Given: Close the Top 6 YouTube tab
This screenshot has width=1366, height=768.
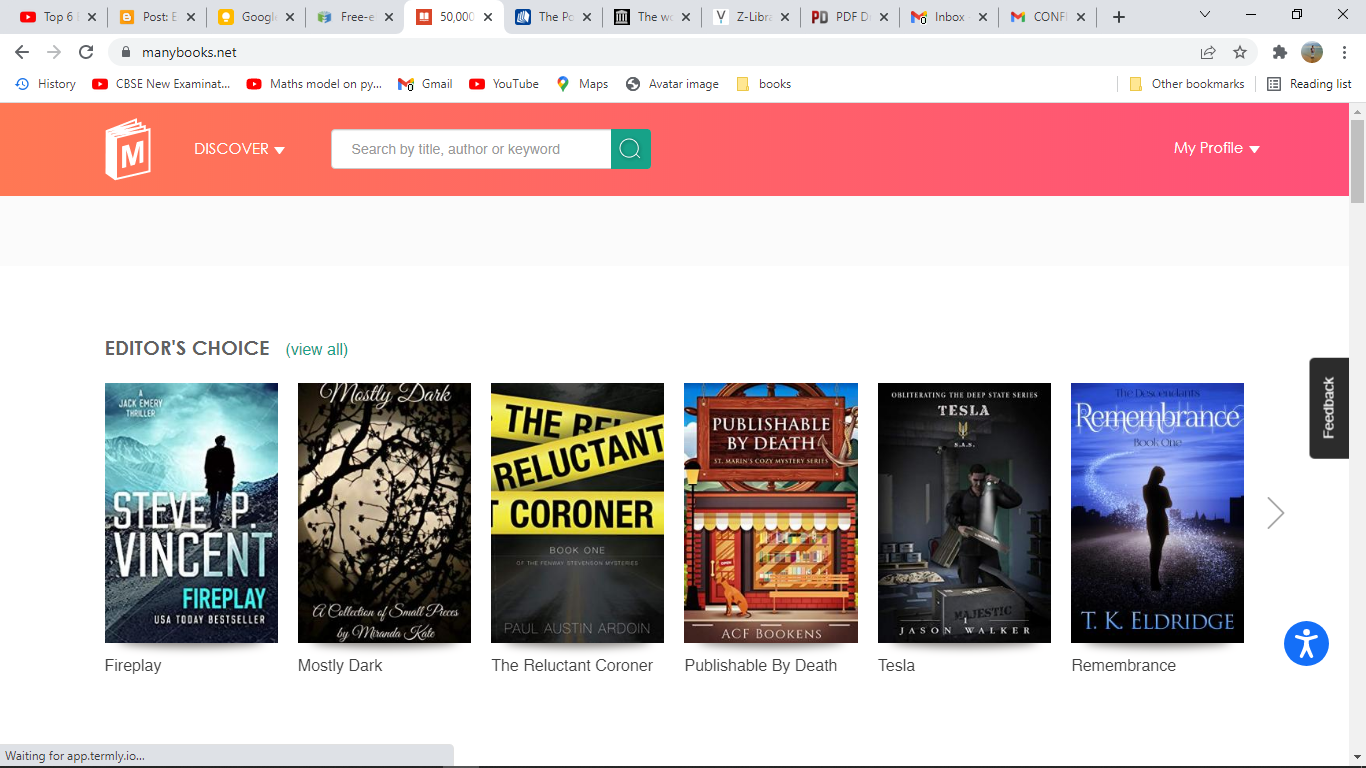Looking at the screenshot, I should 91,17.
